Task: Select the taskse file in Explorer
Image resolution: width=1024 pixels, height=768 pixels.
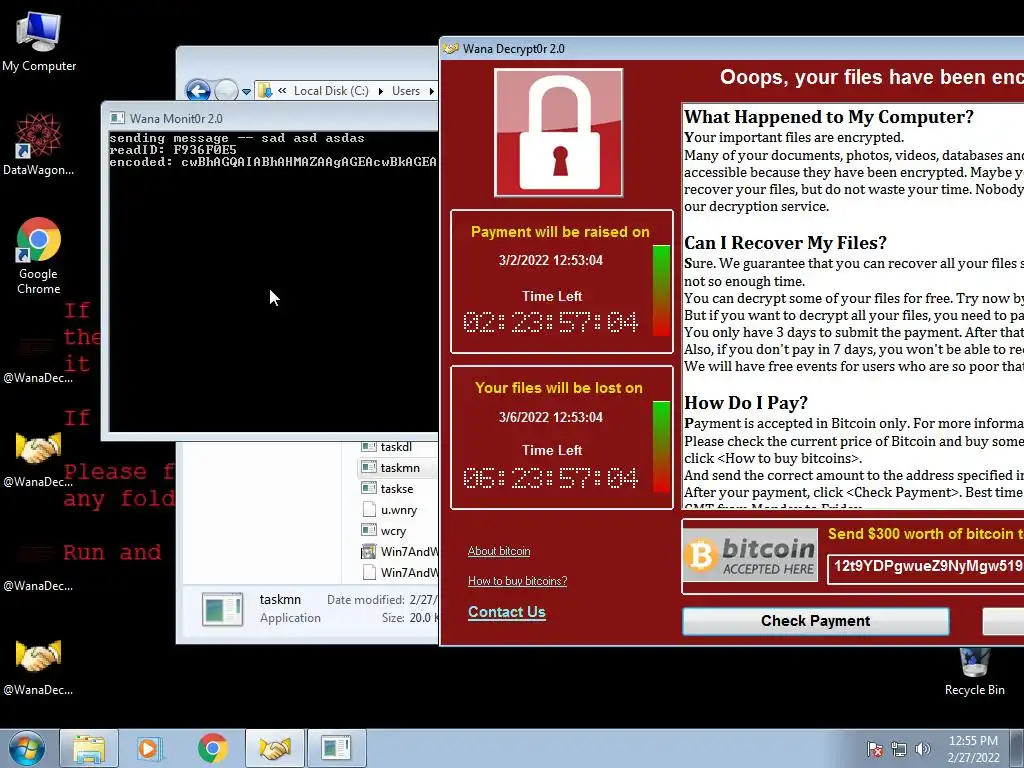Action: click(399, 488)
